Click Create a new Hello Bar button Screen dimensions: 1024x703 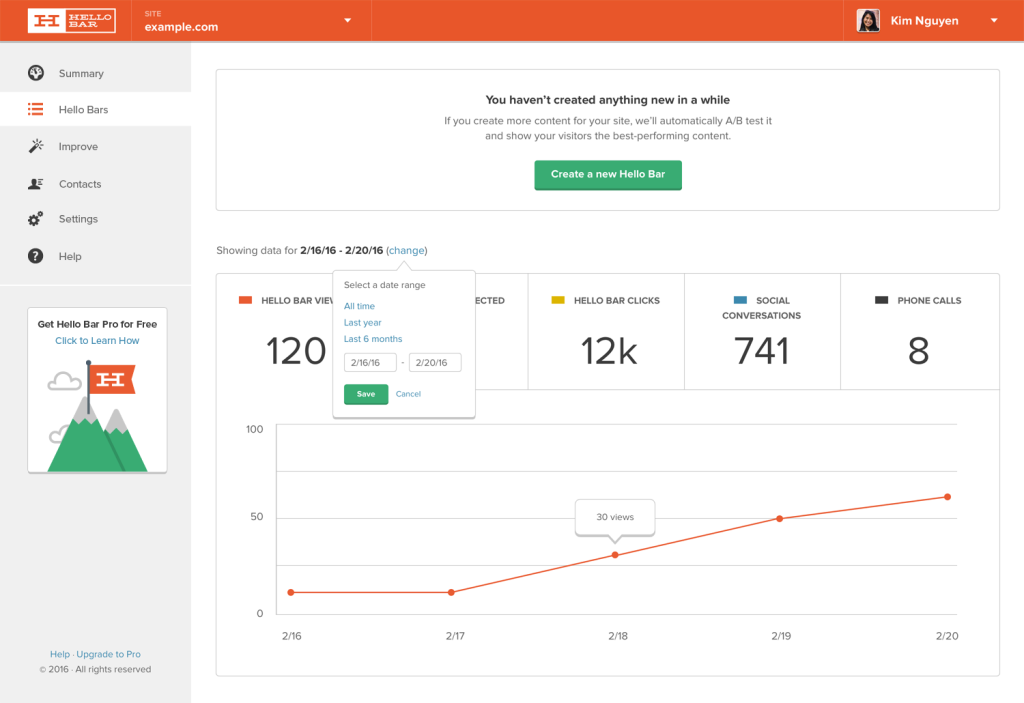click(608, 174)
